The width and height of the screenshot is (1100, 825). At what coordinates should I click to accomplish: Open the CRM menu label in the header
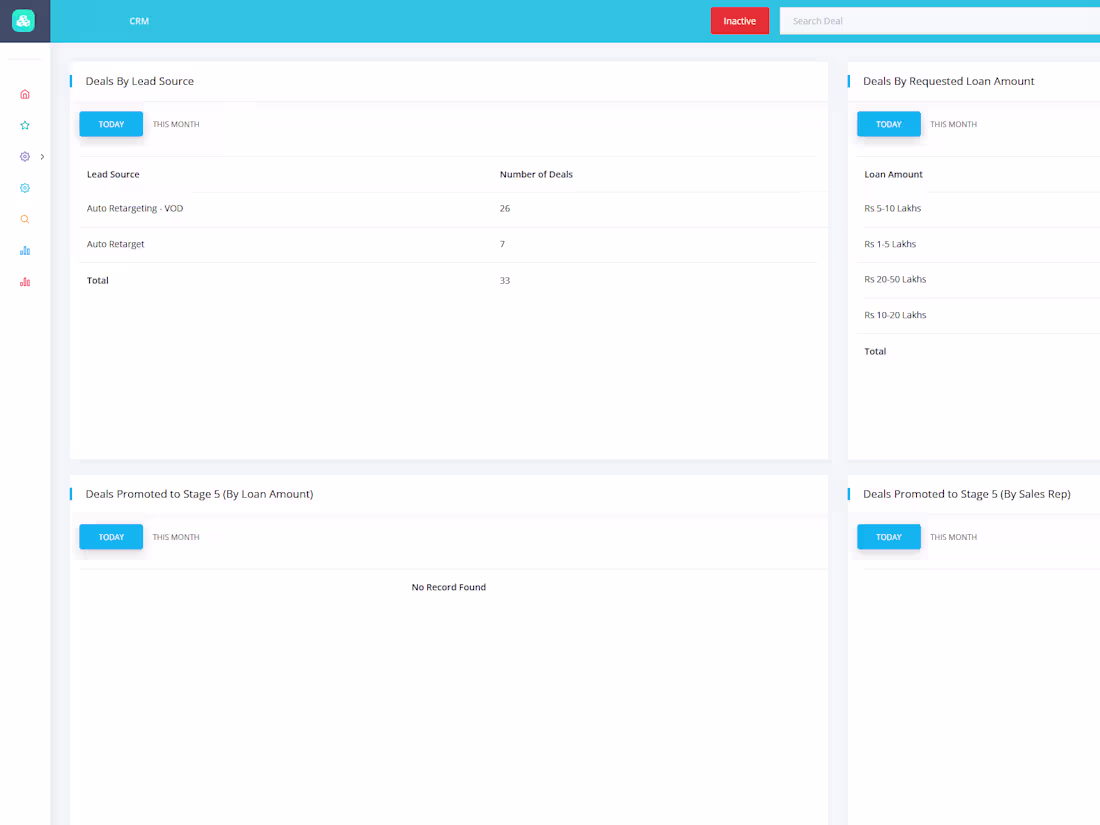pyautogui.click(x=139, y=20)
